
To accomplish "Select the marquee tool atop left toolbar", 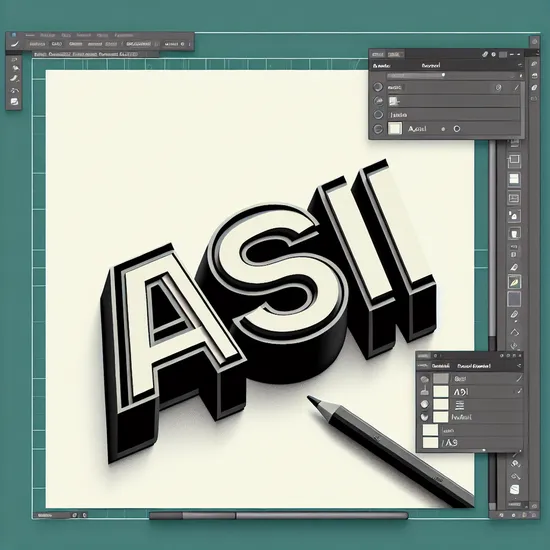I will 14,60.
